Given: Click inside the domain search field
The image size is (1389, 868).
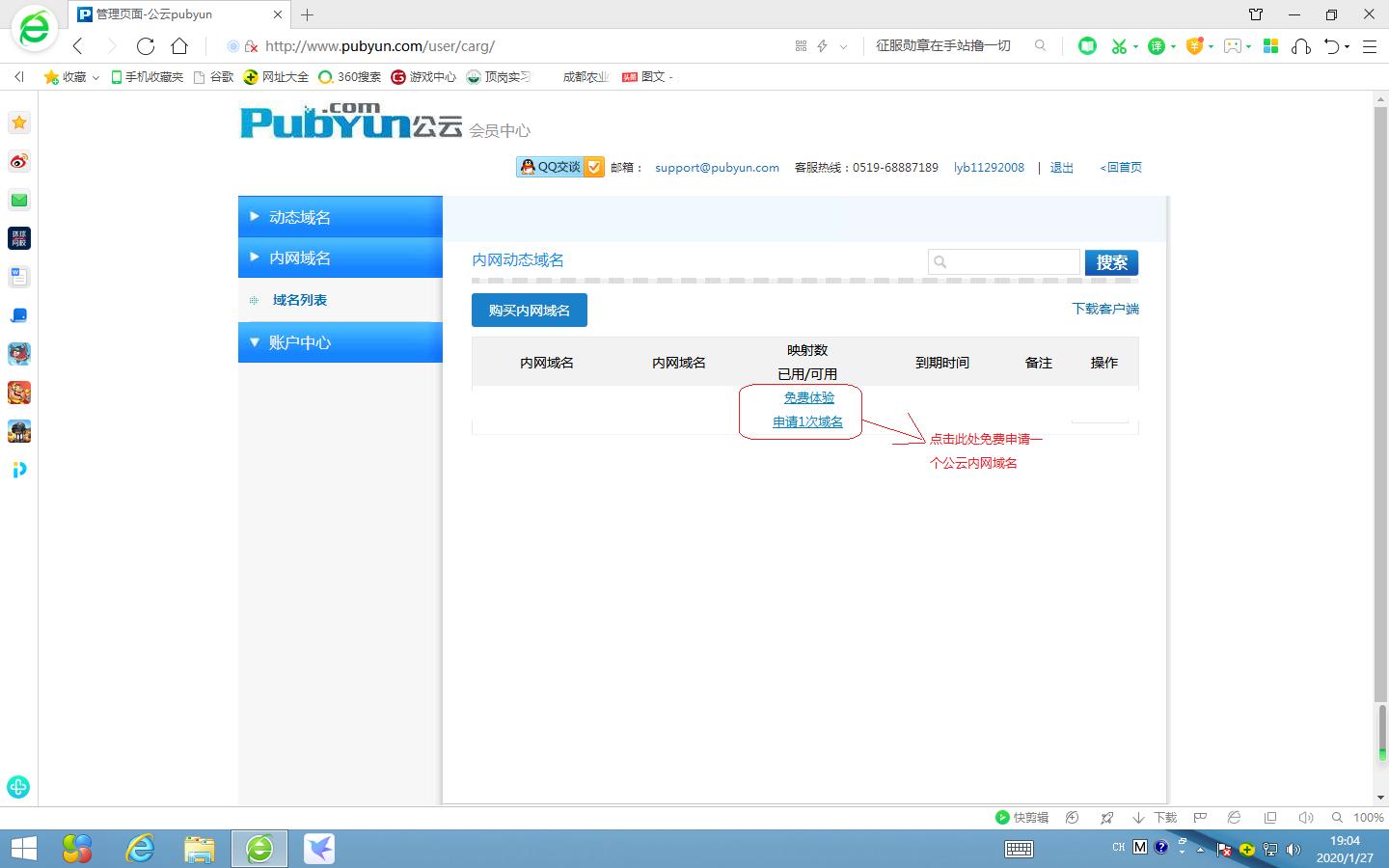Looking at the screenshot, I should tap(1003, 261).
